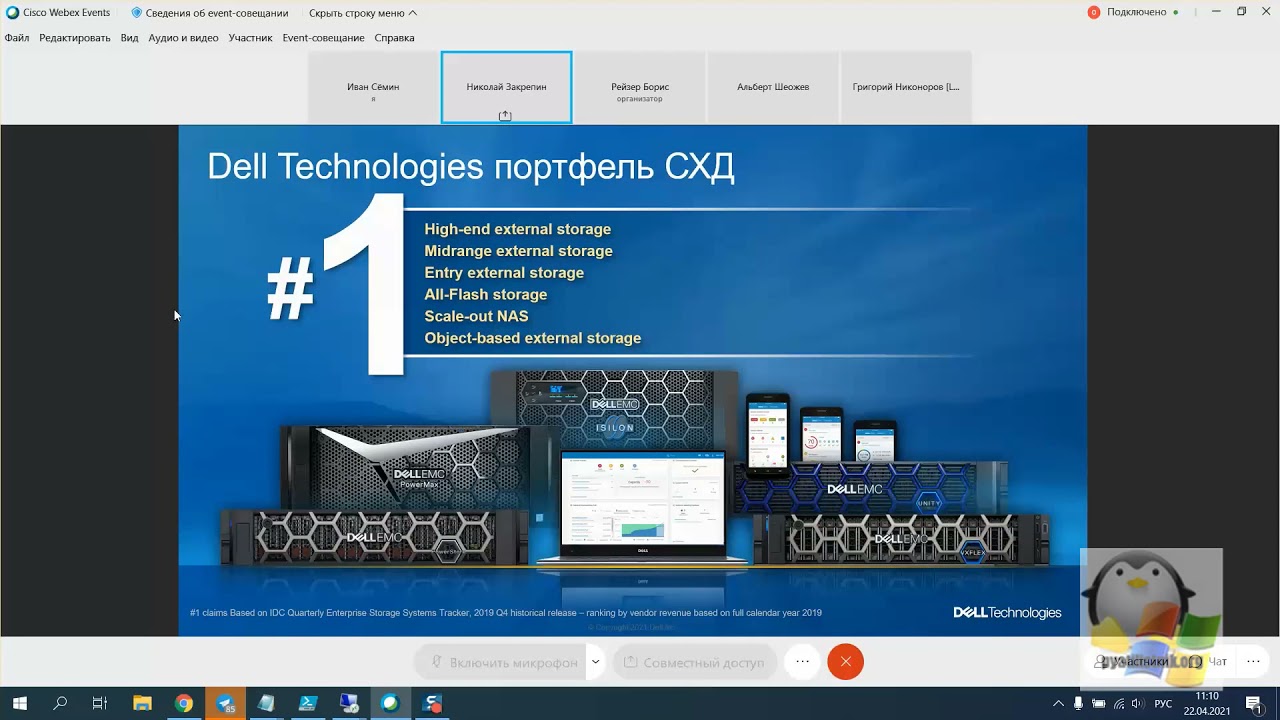
Task: Select Иван Сёмин participant tile
Action: 373,88
